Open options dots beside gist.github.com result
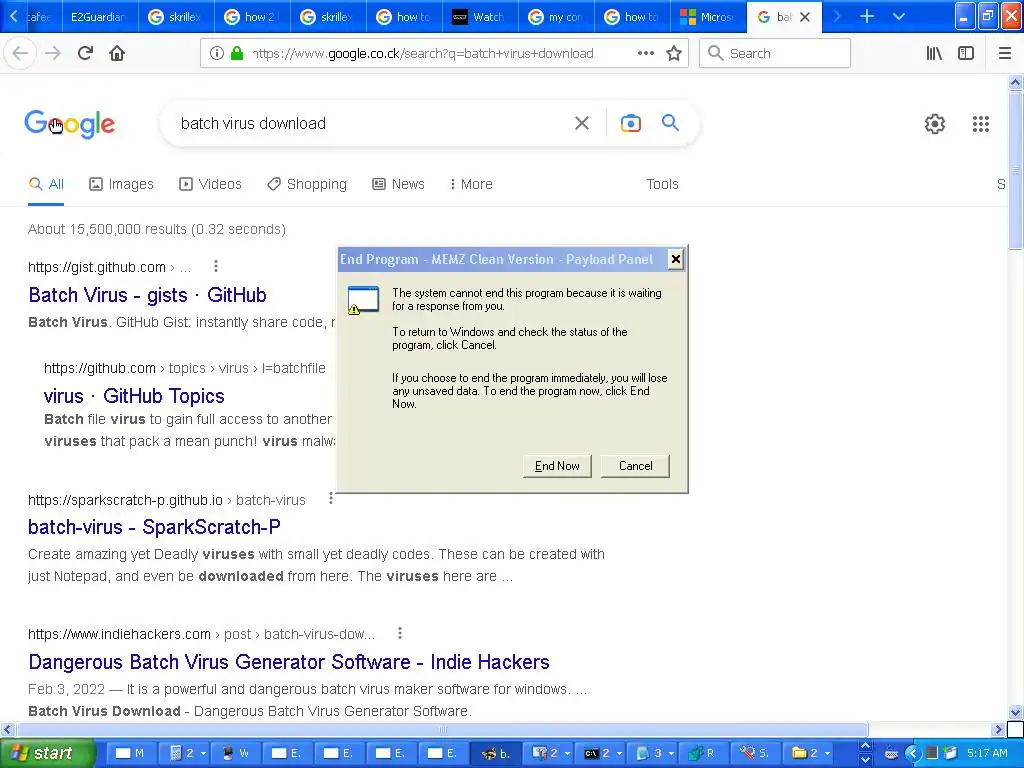The image size is (1024, 768). point(216,266)
